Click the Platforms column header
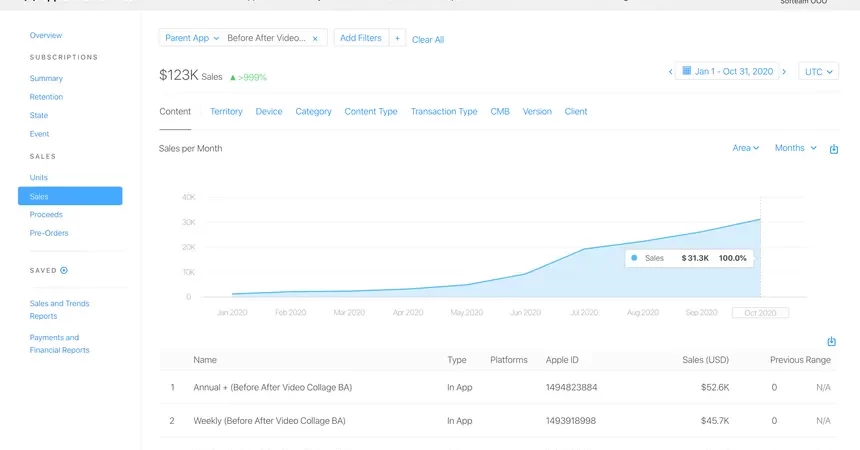Viewport: 860px width, 450px height. tap(508, 360)
